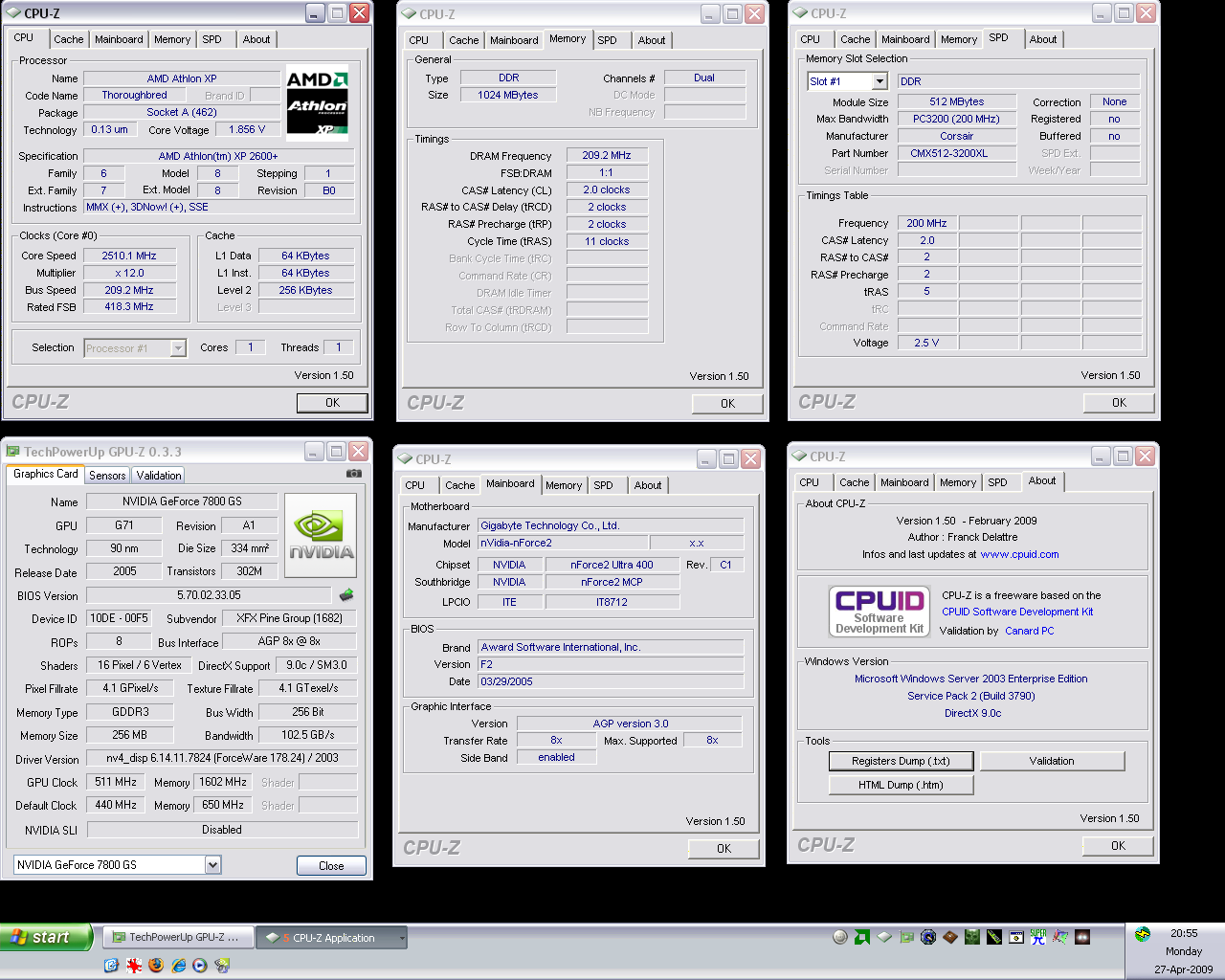Click the last quick launch icon
The image size is (1225, 980).
click(222, 965)
